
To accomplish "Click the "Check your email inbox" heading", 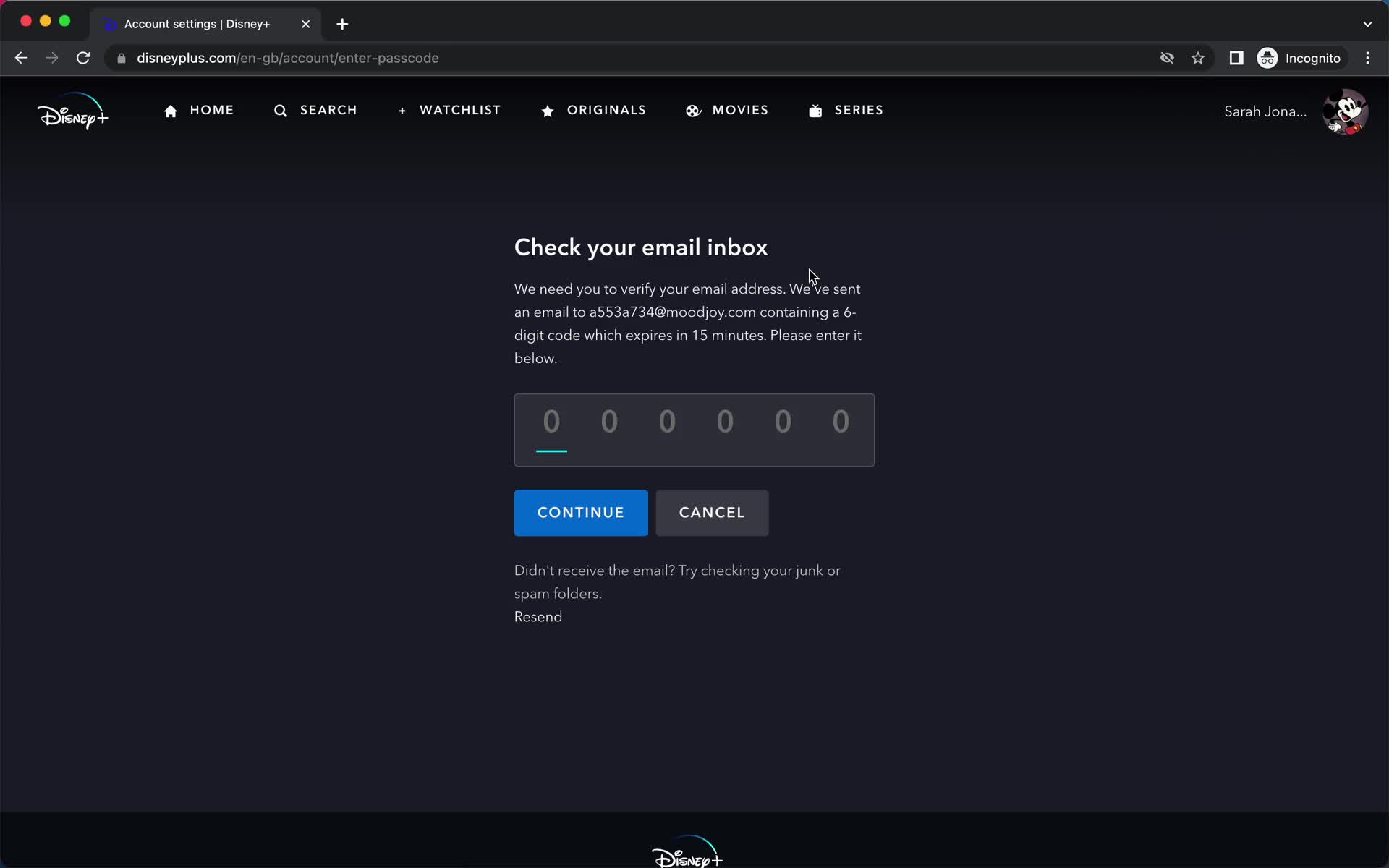I will click(641, 247).
